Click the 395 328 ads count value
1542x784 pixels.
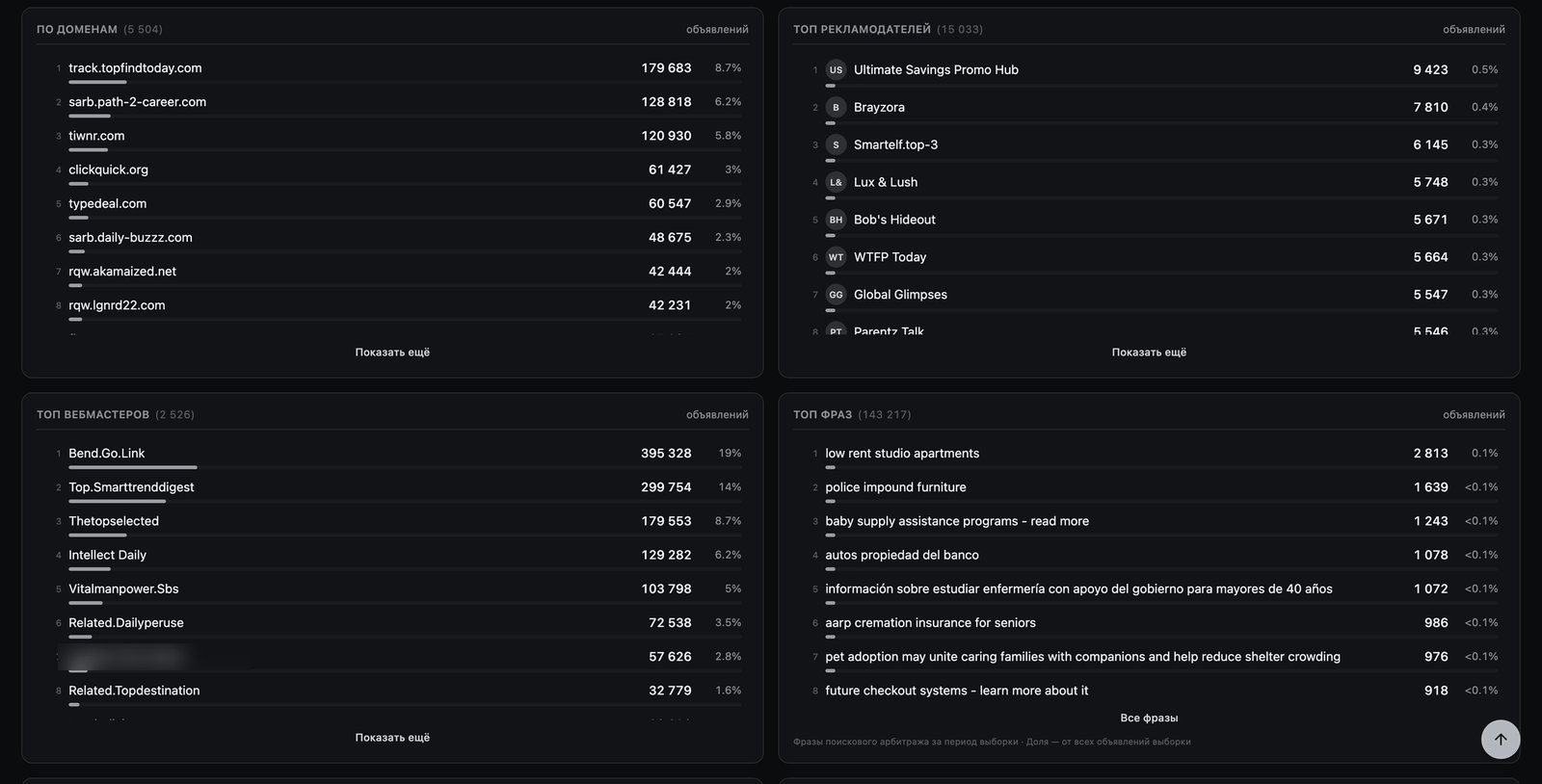[x=666, y=454]
